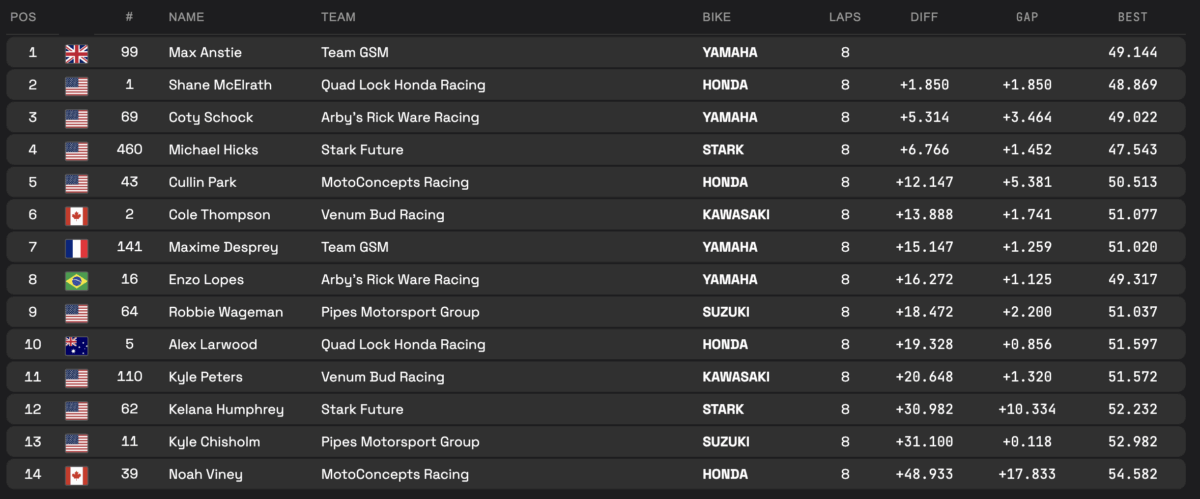The image size is (1200, 499).
Task: Click the French flag beside Maxime Desprey
Action: click(77, 248)
